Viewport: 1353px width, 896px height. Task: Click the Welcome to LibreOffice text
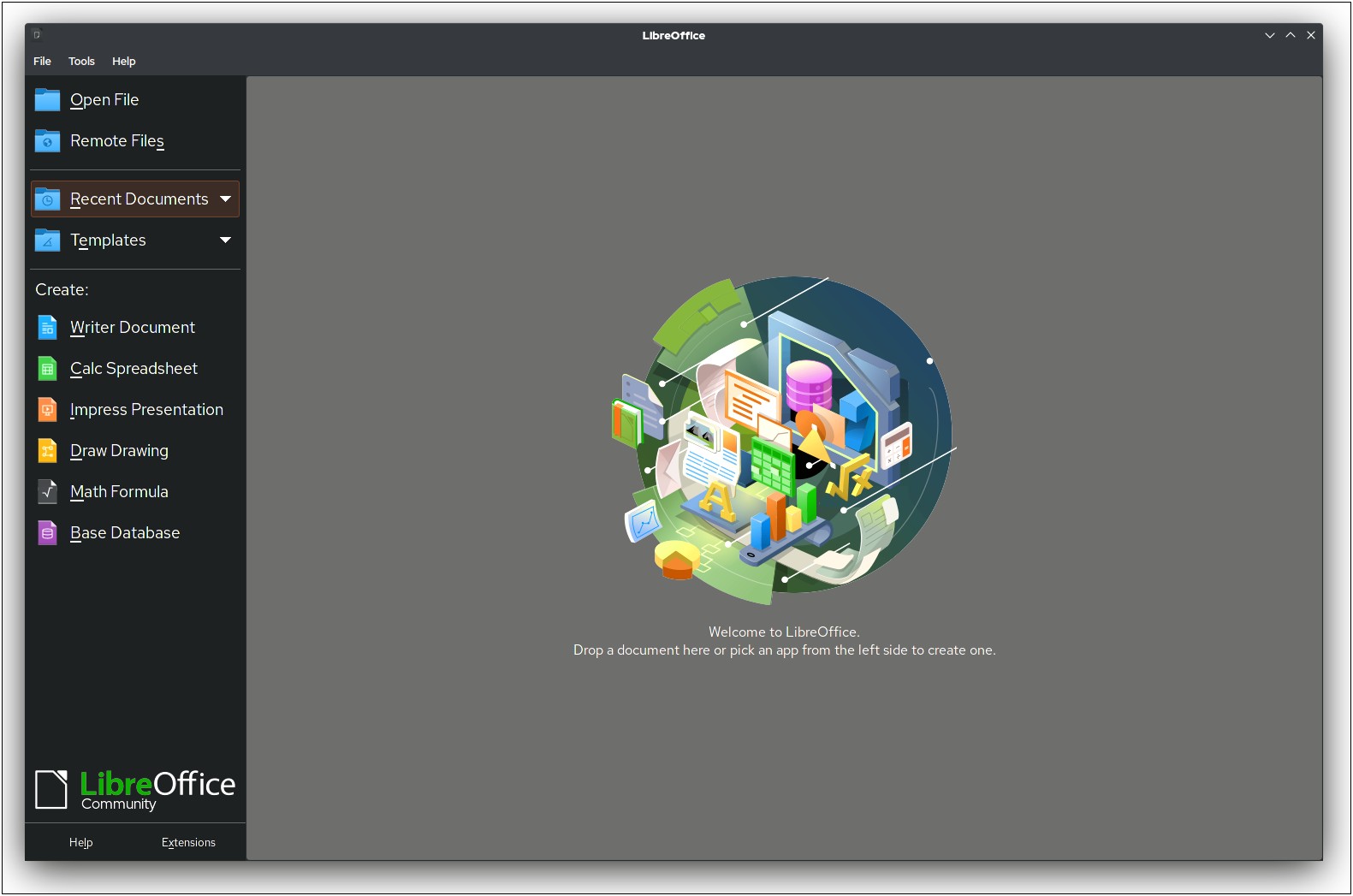click(x=784, y=632)
